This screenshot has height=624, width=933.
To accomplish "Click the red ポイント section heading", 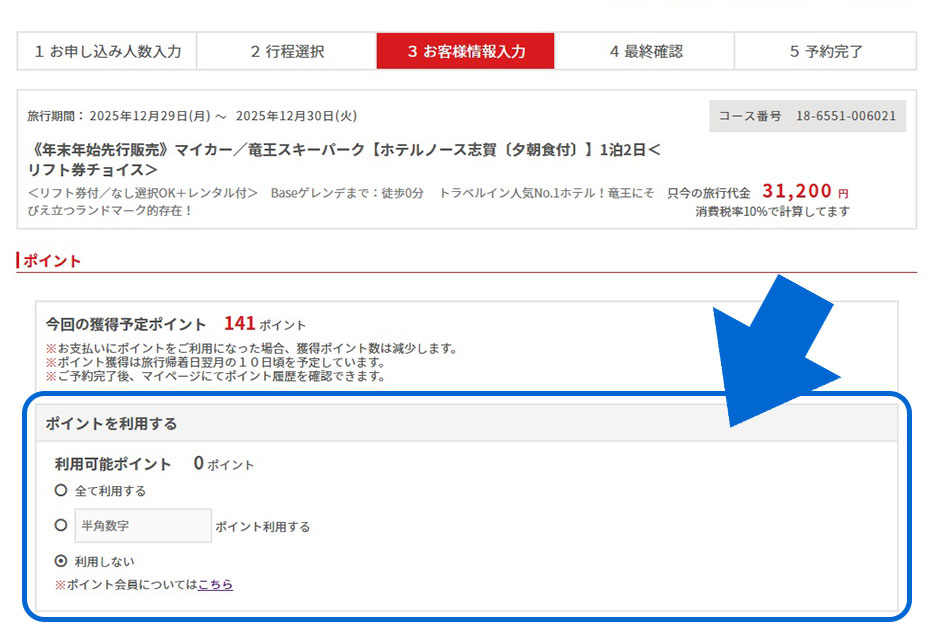I will click(x=52, y=261).
